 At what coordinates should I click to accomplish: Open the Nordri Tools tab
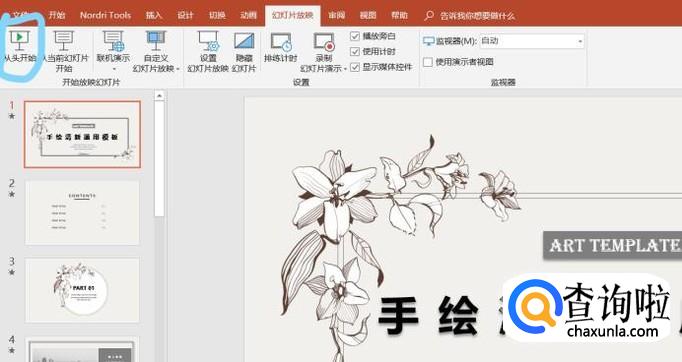click(x=105, y=15)
